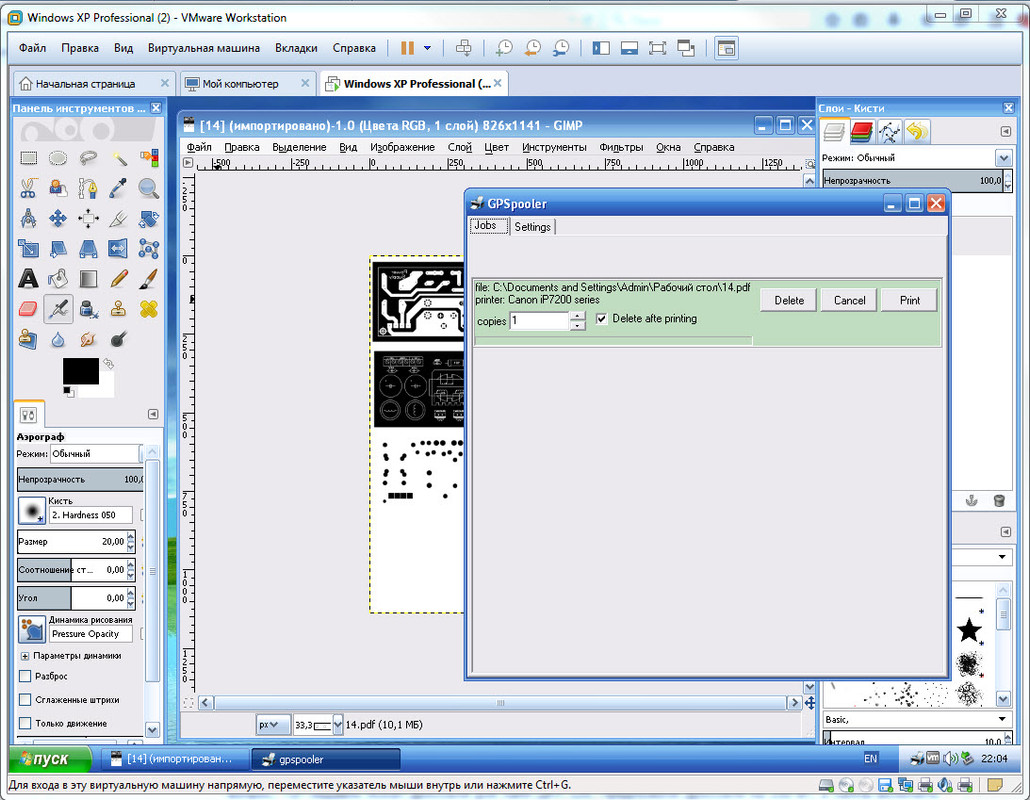
Task: Open the Слой menu in GIMP
Action: click(x=460, y=147)
